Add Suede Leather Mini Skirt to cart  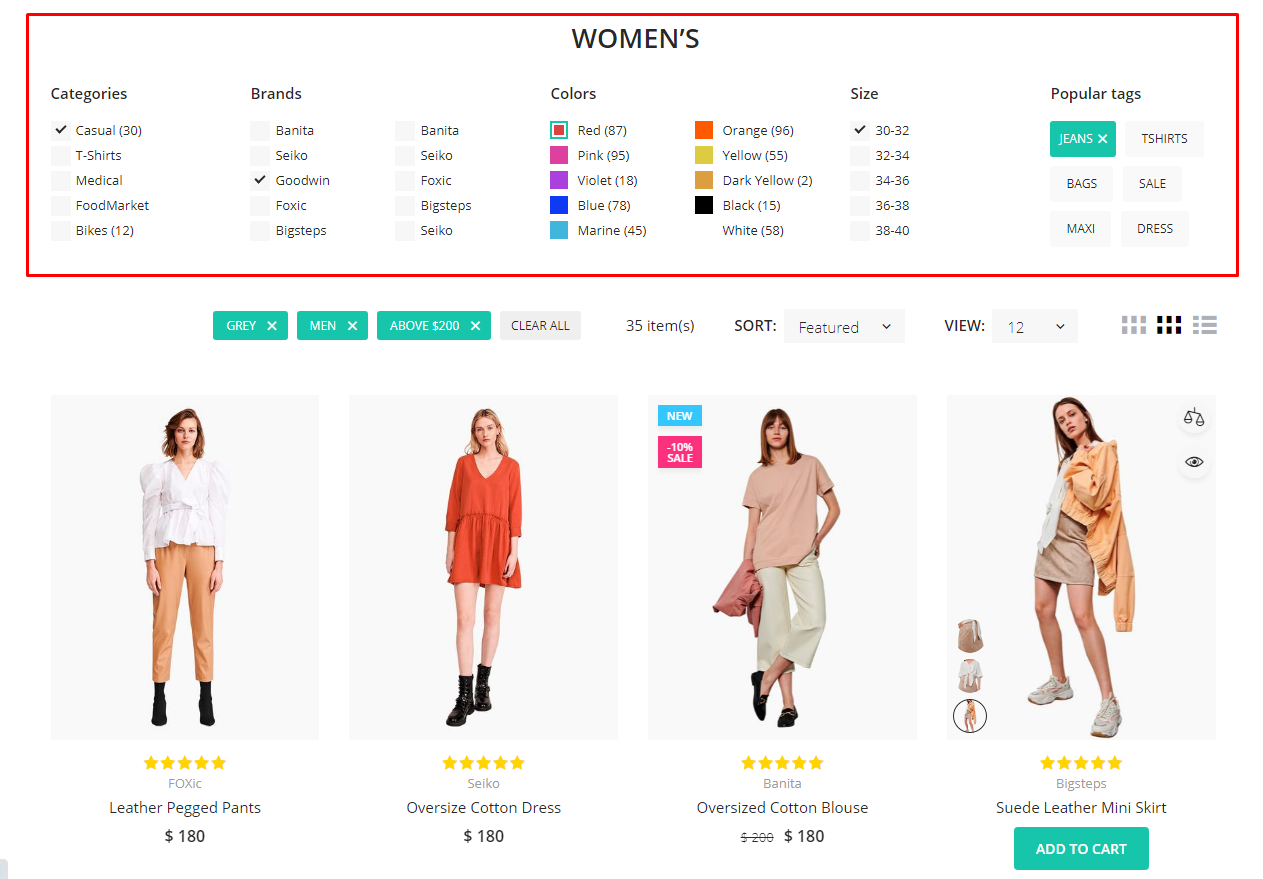(x=1081, y=849)
